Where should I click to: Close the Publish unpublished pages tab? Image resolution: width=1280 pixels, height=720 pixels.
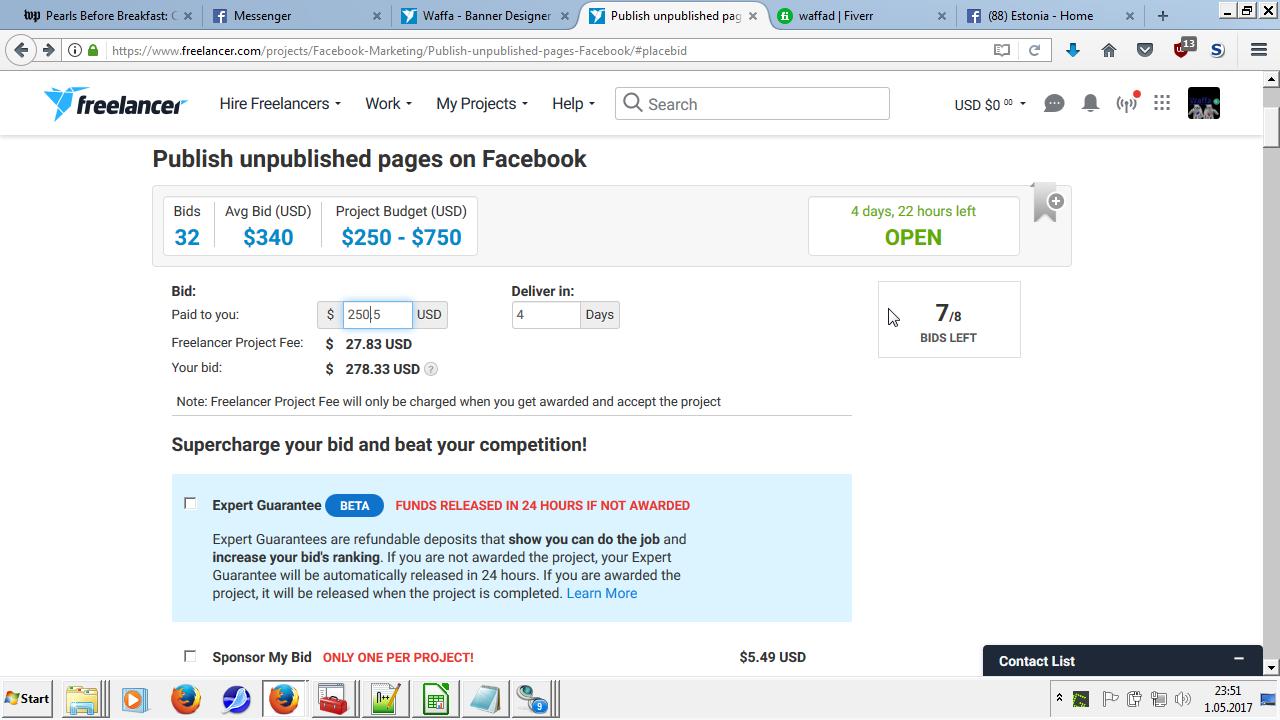[753, 16]
